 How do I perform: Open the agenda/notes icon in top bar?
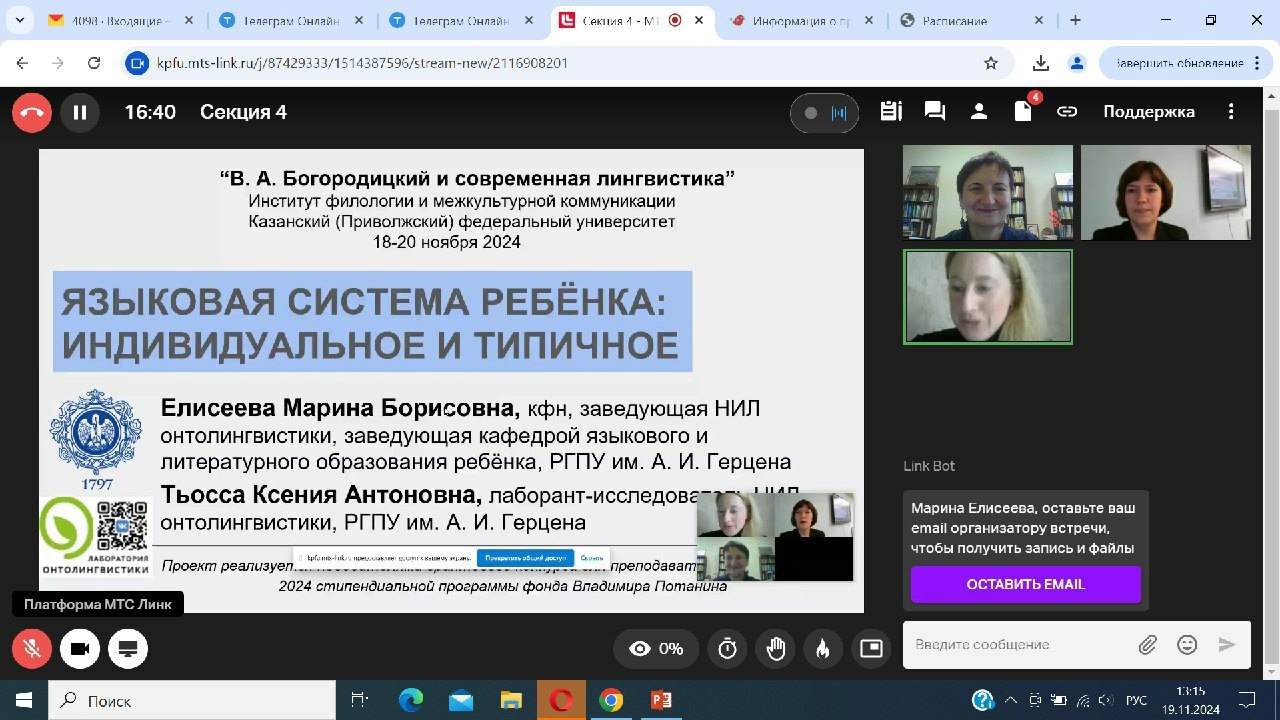point(890,112)
